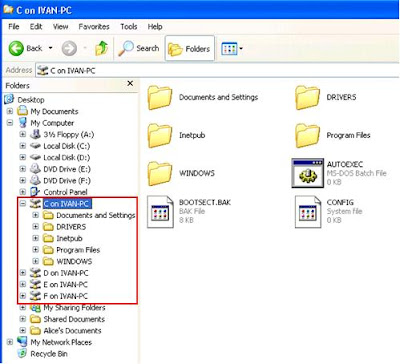Select CONFIG system file icon
This screenshot has height=364, width=400.
point(308,212)
